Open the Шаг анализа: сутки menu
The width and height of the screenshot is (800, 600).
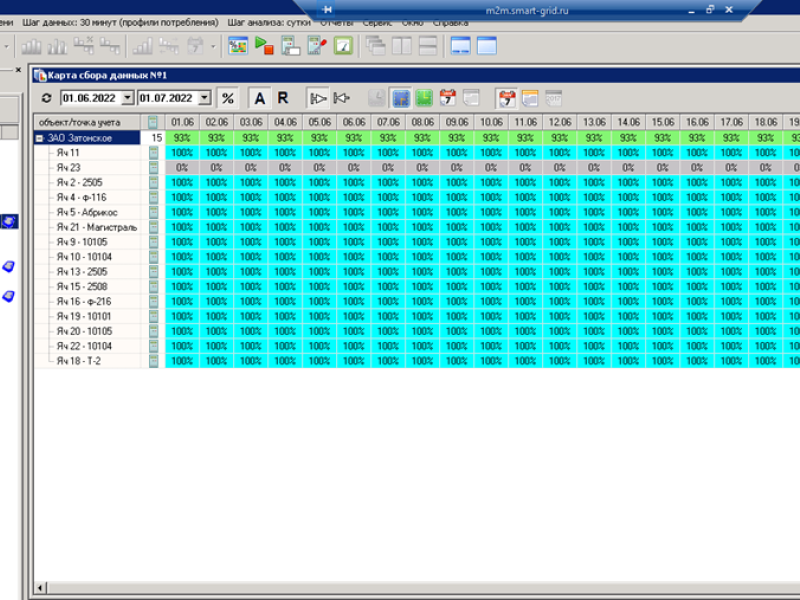[x=269, y=22]
